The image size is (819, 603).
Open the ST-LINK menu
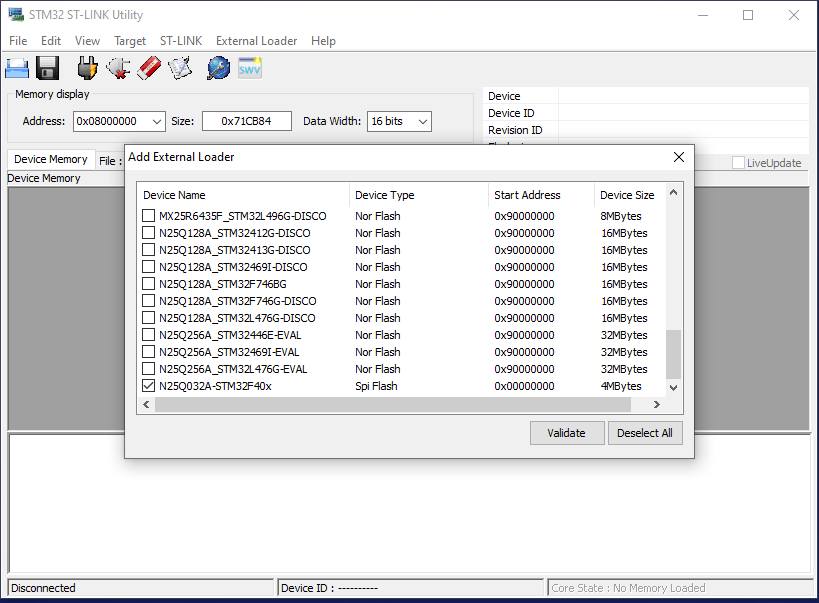point(181,41)
